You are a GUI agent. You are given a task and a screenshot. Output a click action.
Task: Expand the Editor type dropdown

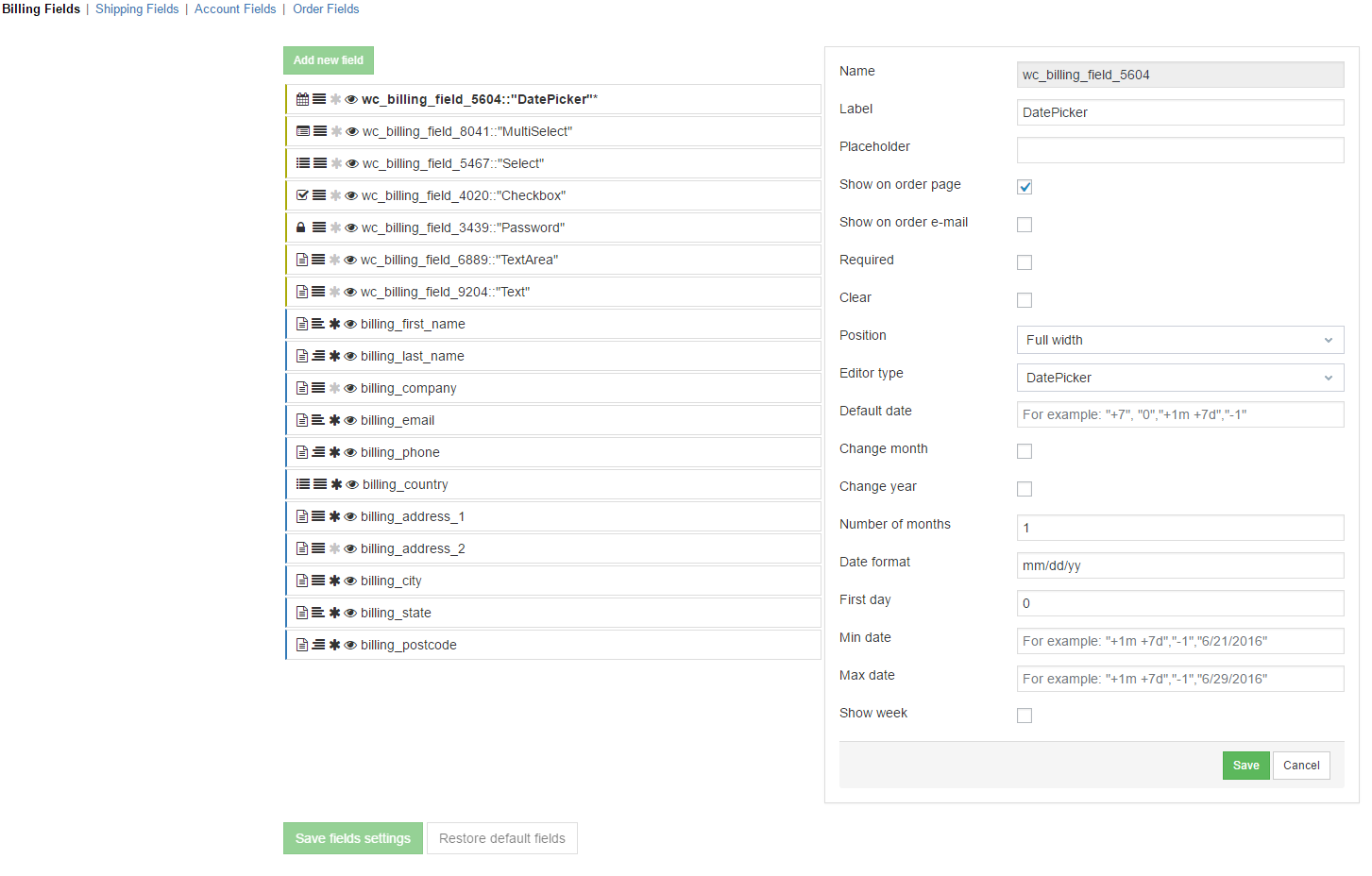click(1179, 378)
